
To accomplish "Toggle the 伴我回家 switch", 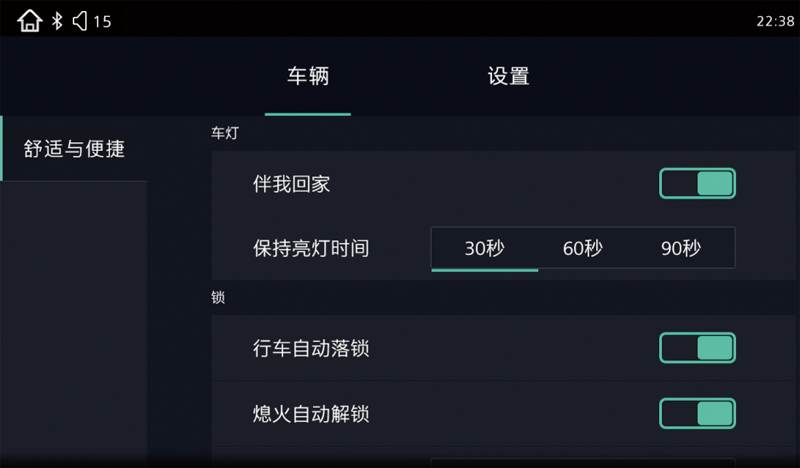I will (697, 184).
